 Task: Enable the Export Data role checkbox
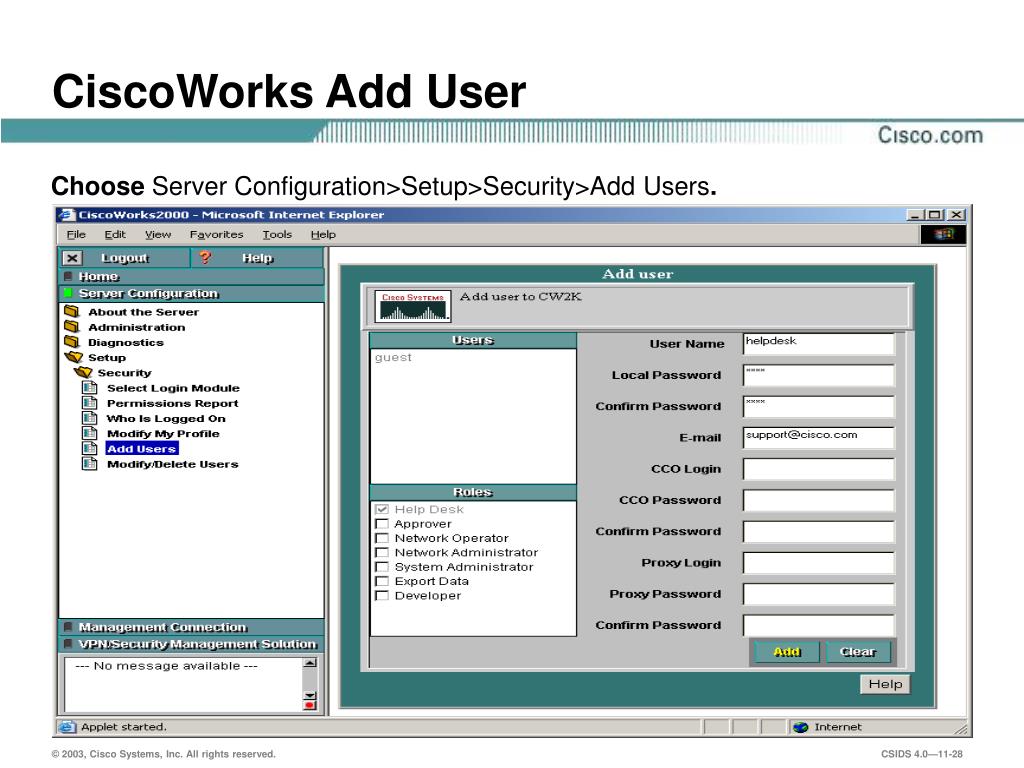pyautogui.click(x=382, y=581)
